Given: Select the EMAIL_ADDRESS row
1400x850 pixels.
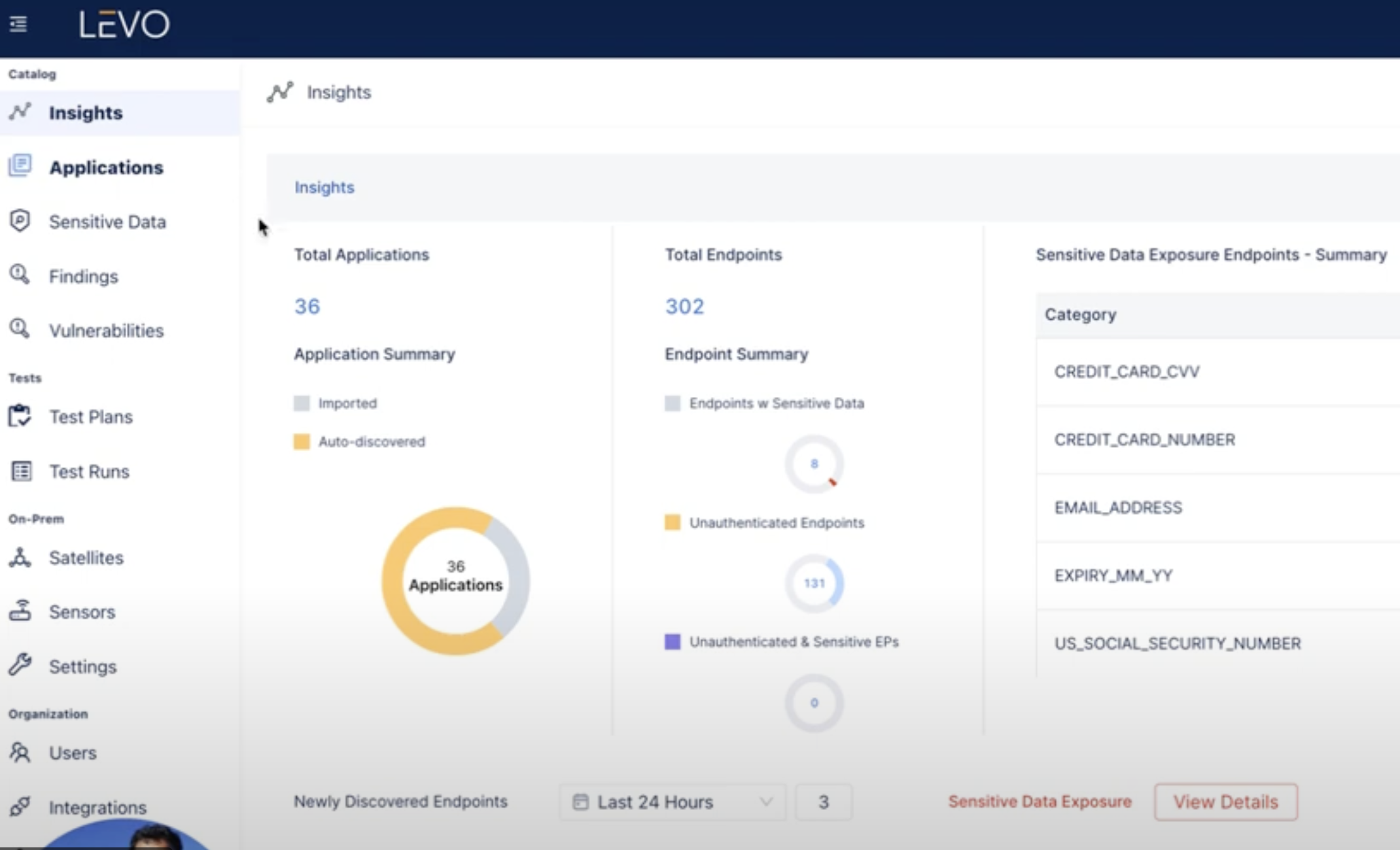Looking at the screenshot, I should (1218, 507).
